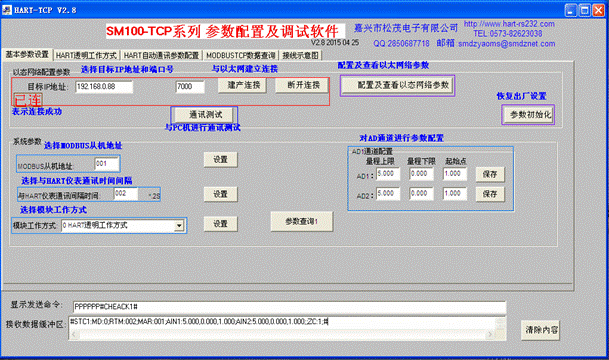Click the HART-TCP app icon in title bar
Image resolution: width=609 pixels, height=360 pixels.
coord(7,10)
